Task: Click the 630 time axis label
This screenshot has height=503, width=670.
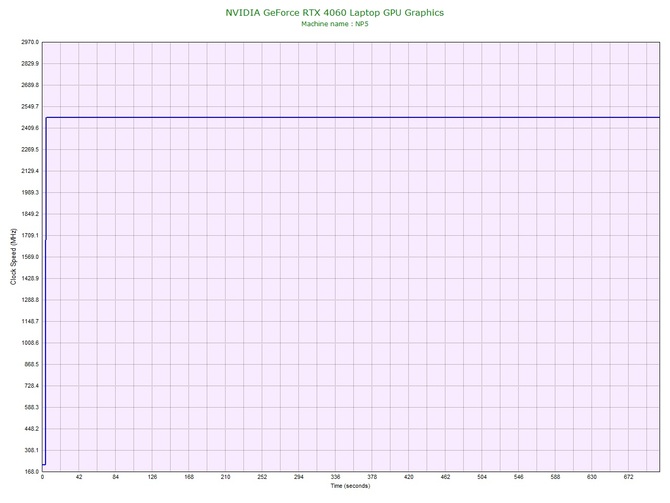Action: tap(592, 477)
